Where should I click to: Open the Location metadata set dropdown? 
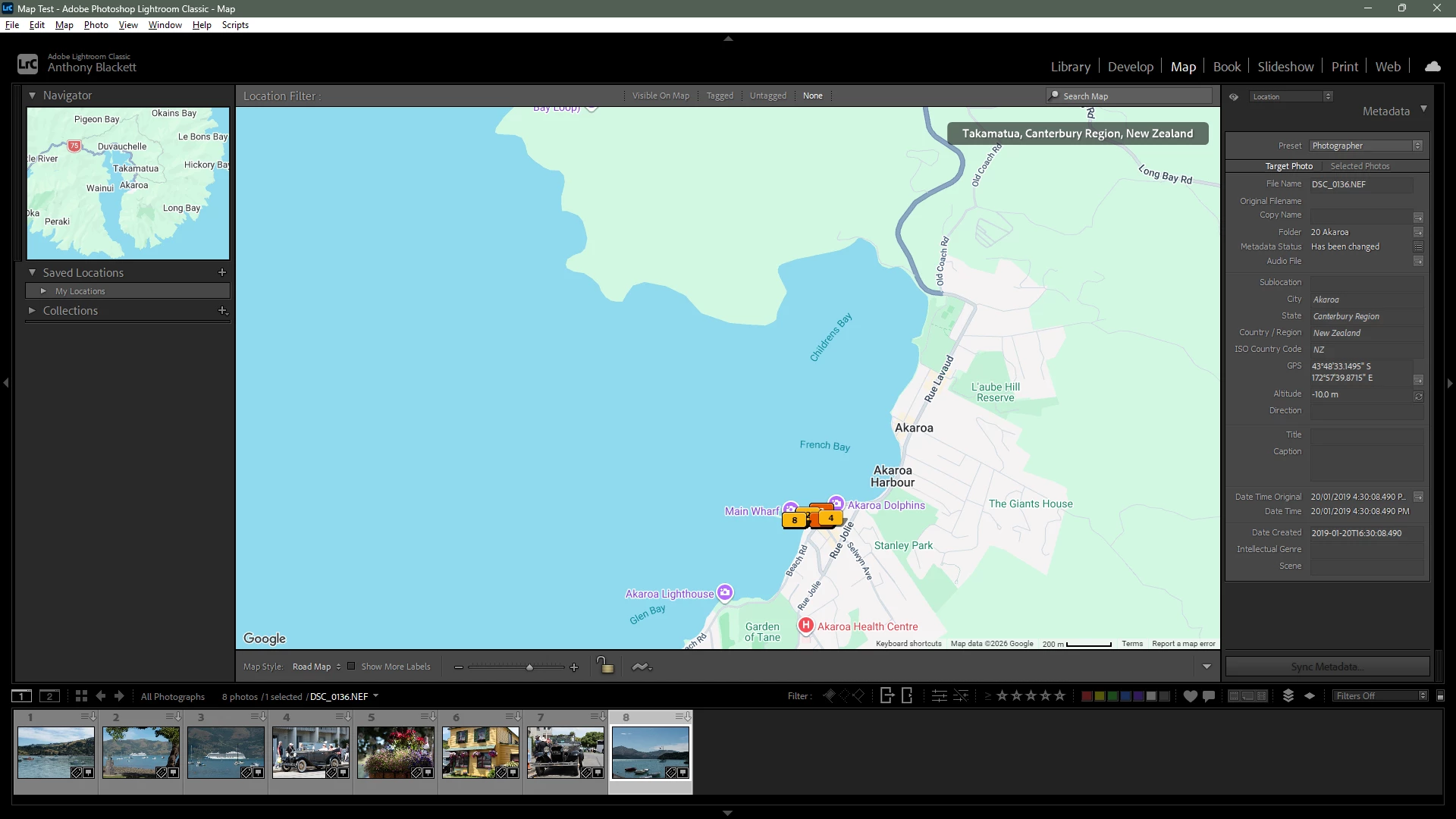click(x=1291, y=96)
